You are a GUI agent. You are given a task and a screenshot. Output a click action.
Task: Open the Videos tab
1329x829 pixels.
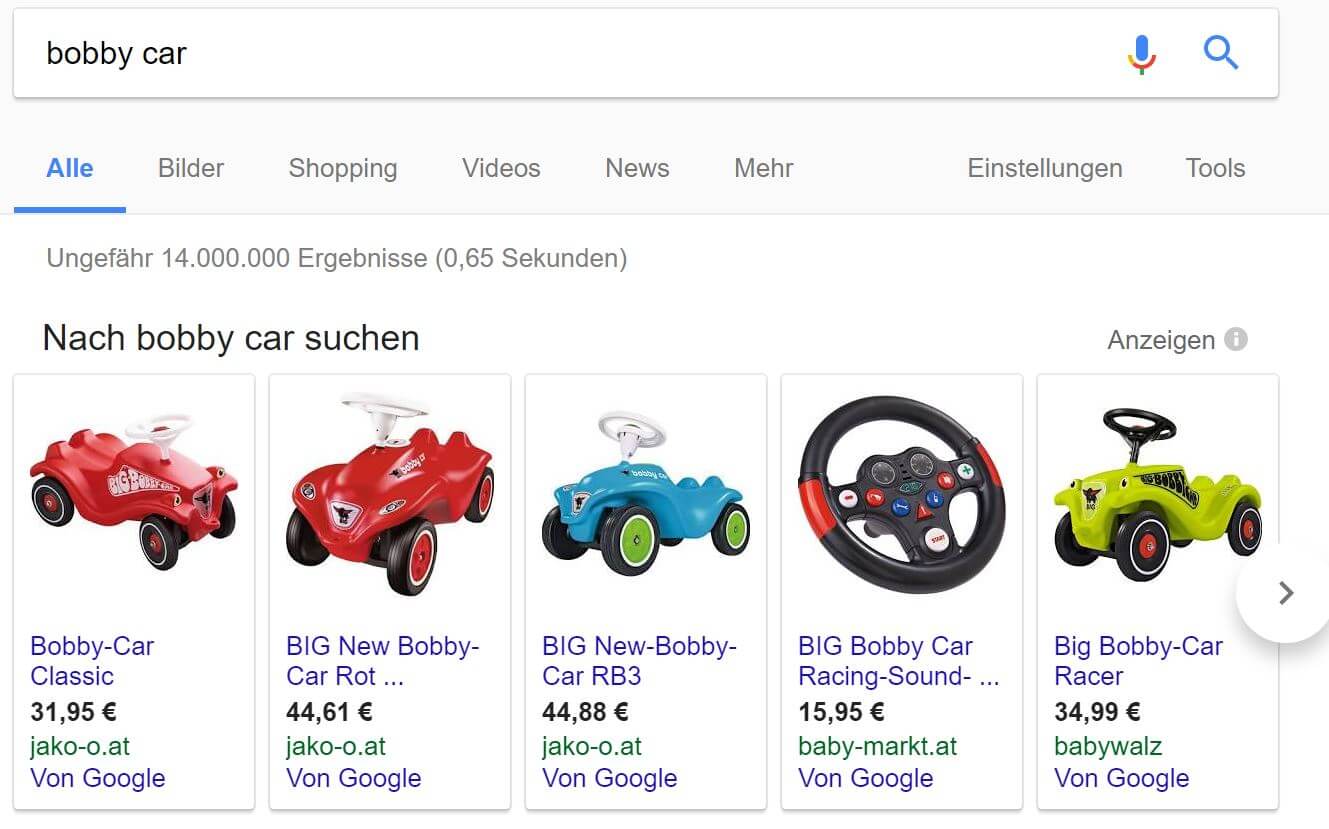coord(501,168)
